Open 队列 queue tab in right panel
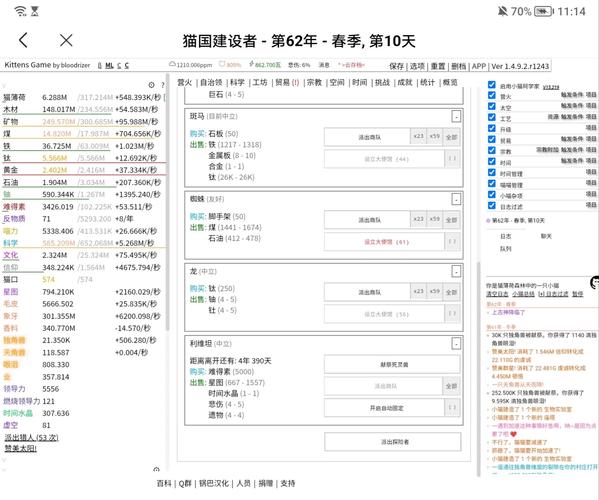The image size is (599, 500). 505,249
